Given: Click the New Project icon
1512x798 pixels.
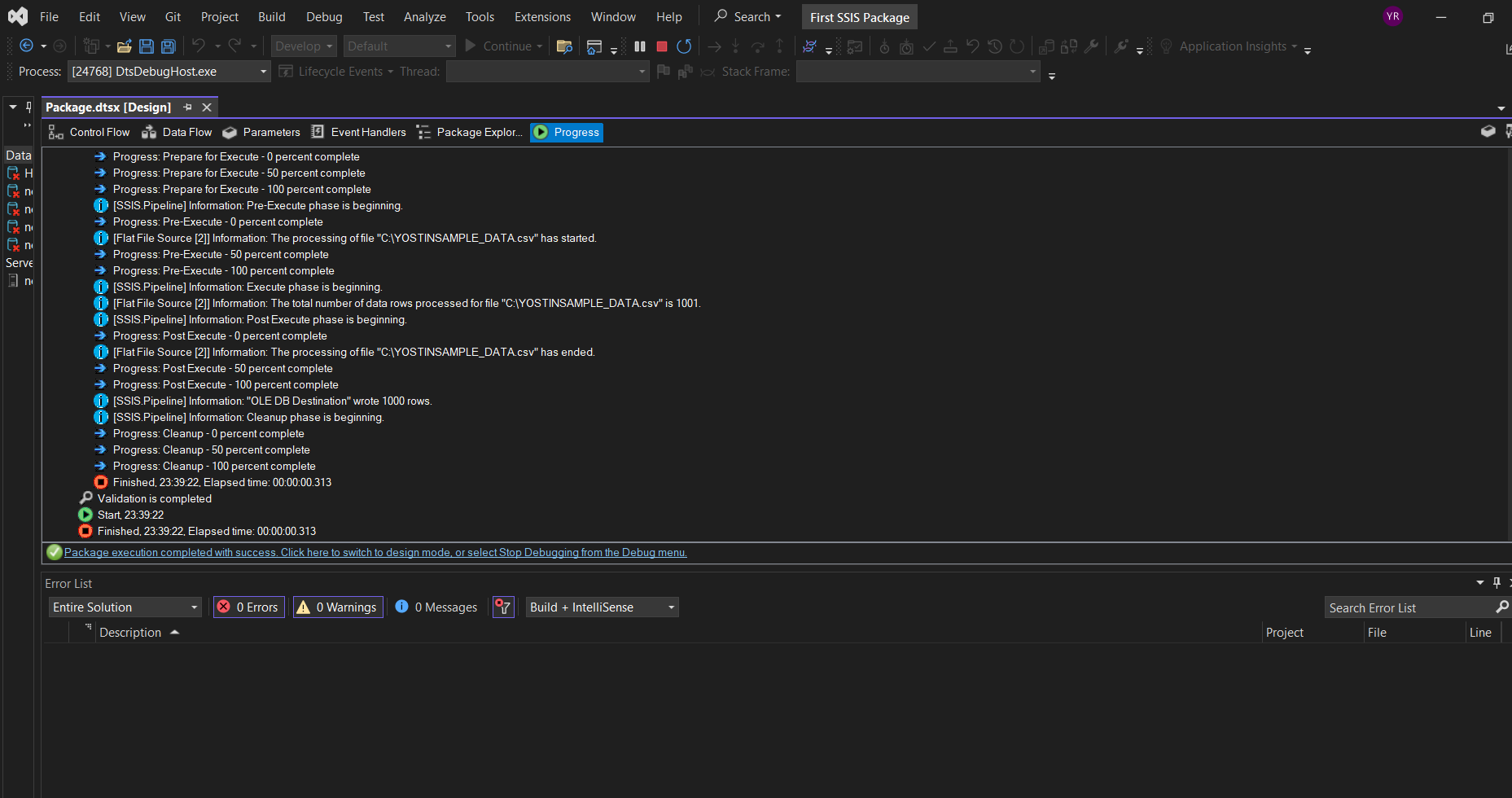Looking at the screenshot, I should [91, 46].
